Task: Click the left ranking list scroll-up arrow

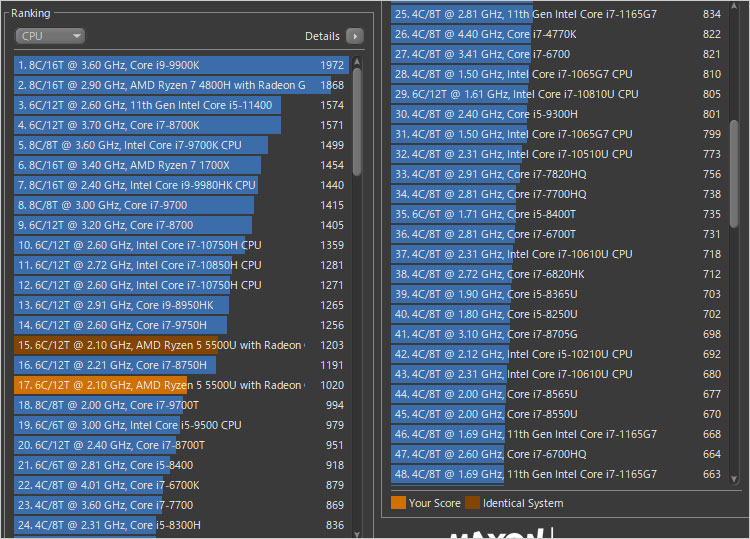Action: 356,62
